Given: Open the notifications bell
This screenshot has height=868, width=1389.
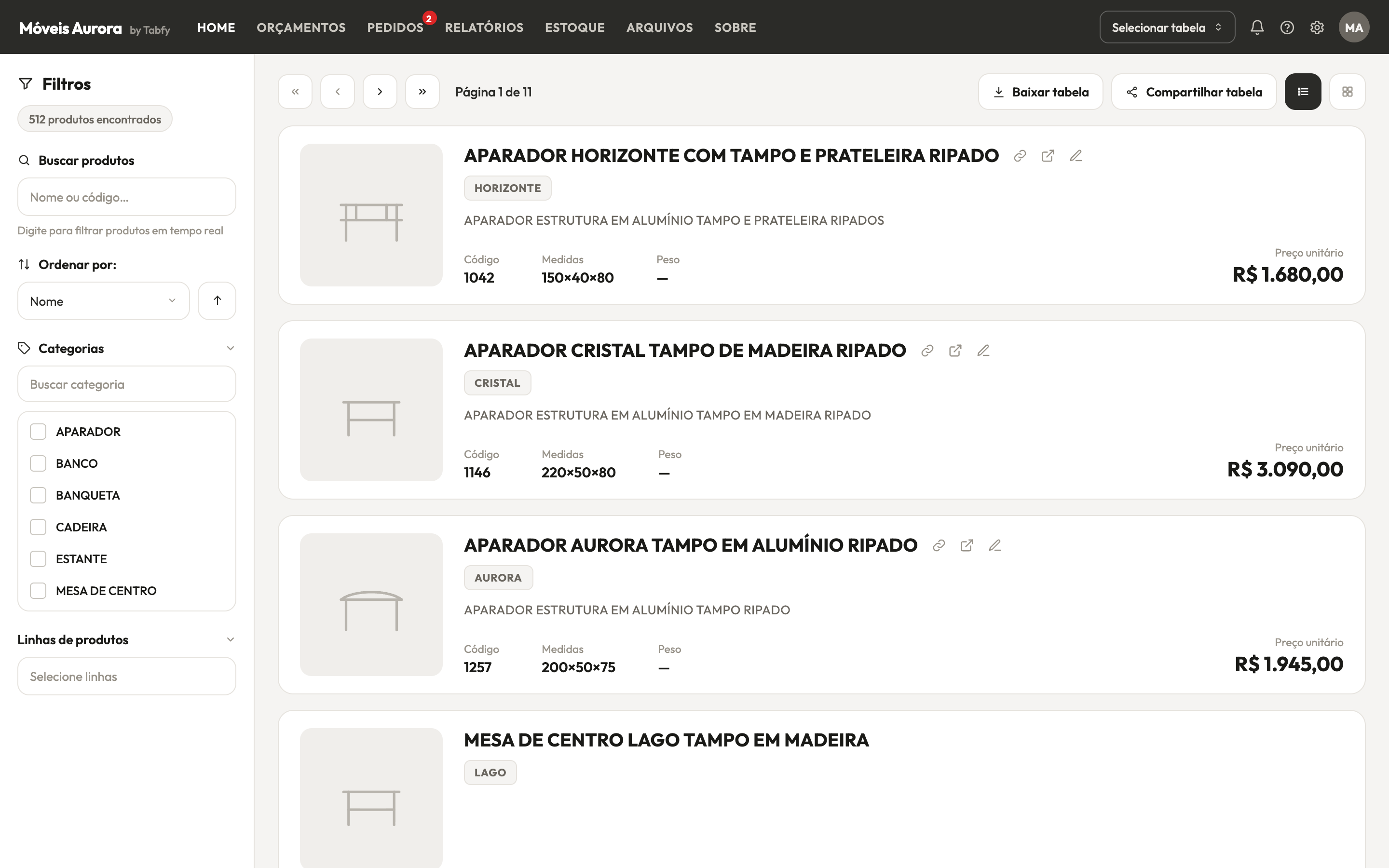Looking at the screenshot, I should pos(1257,27).
